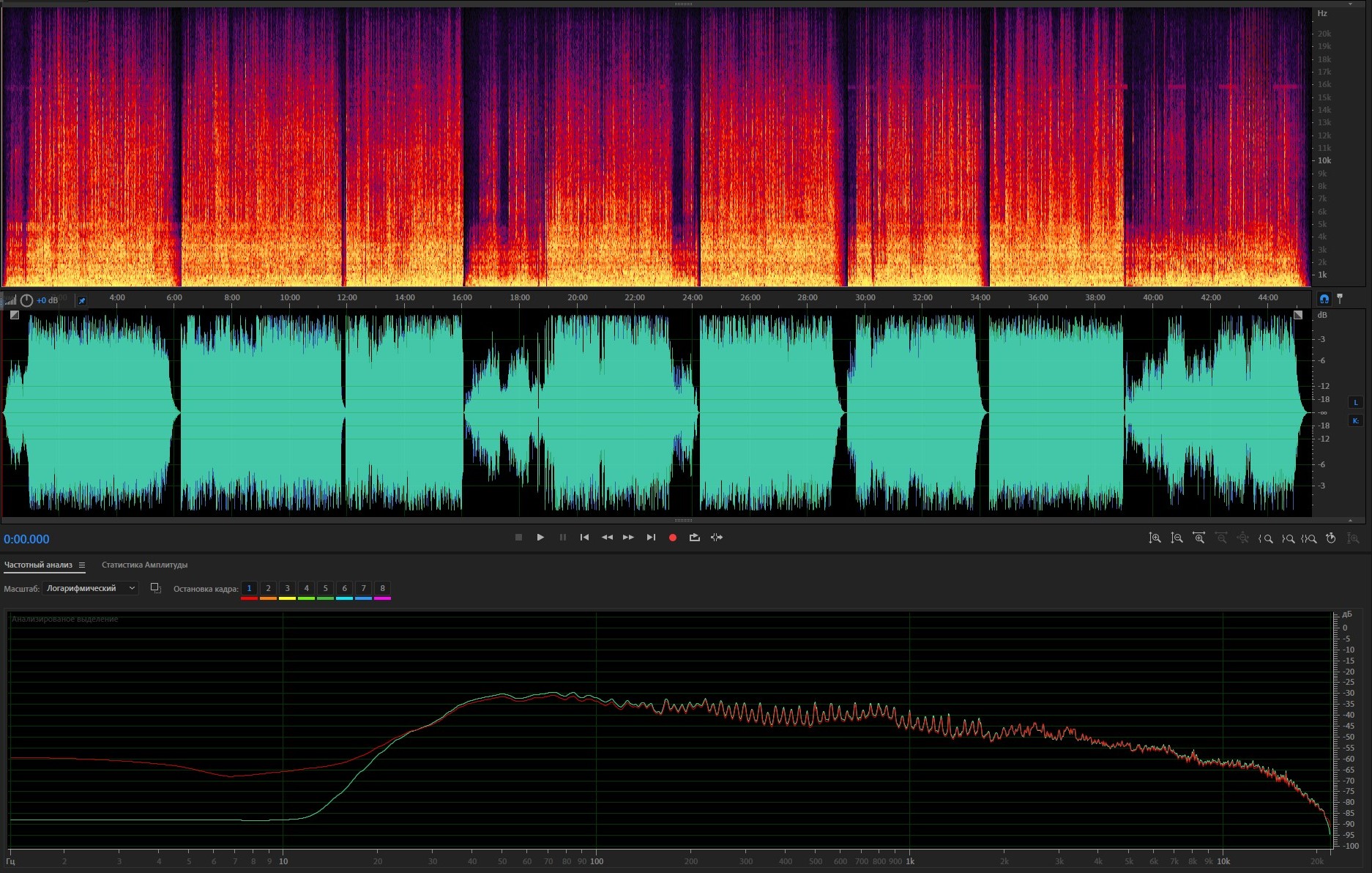
Task: Click the дБ label on analysis graph
Action: (1347, 614)
